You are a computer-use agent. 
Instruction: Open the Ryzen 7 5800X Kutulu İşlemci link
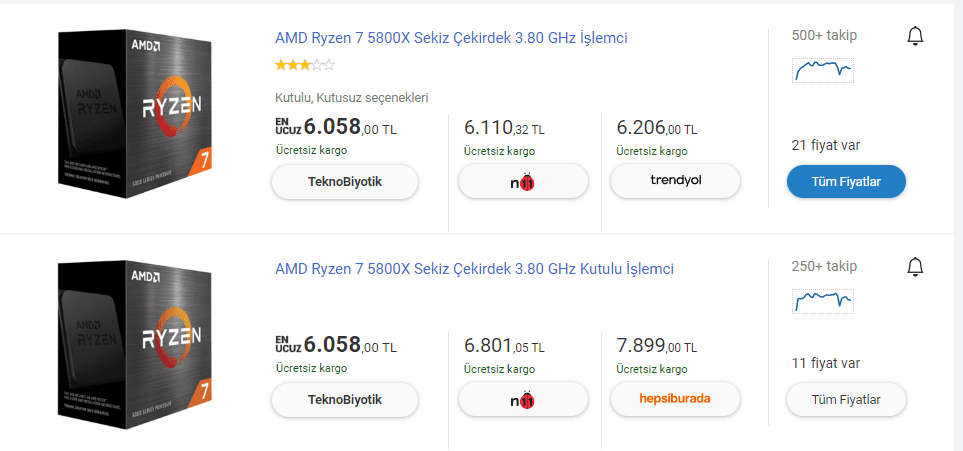coord(474,269)
